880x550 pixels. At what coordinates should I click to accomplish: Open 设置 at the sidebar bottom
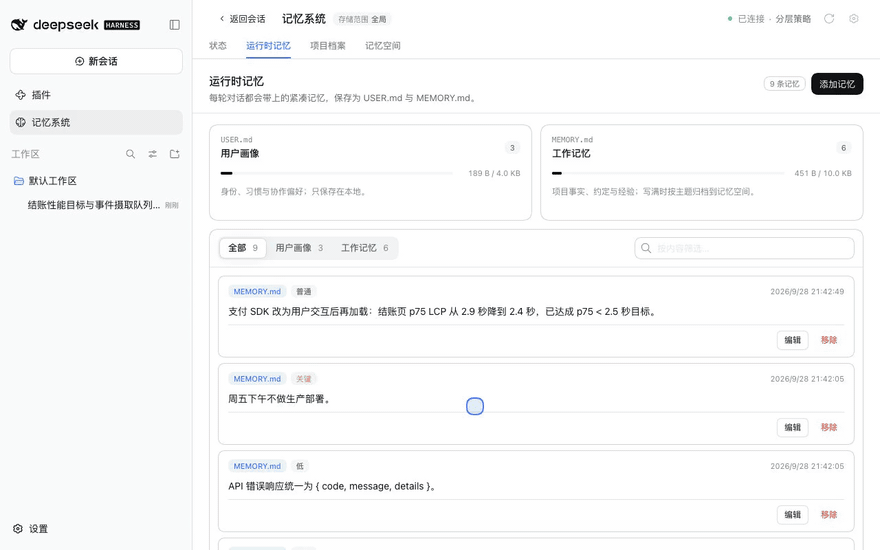point(31,529)
